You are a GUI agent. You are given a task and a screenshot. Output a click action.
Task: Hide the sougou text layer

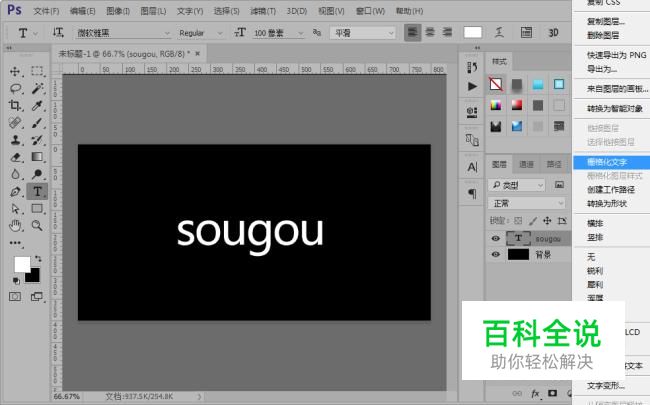[x=495, y=239]
